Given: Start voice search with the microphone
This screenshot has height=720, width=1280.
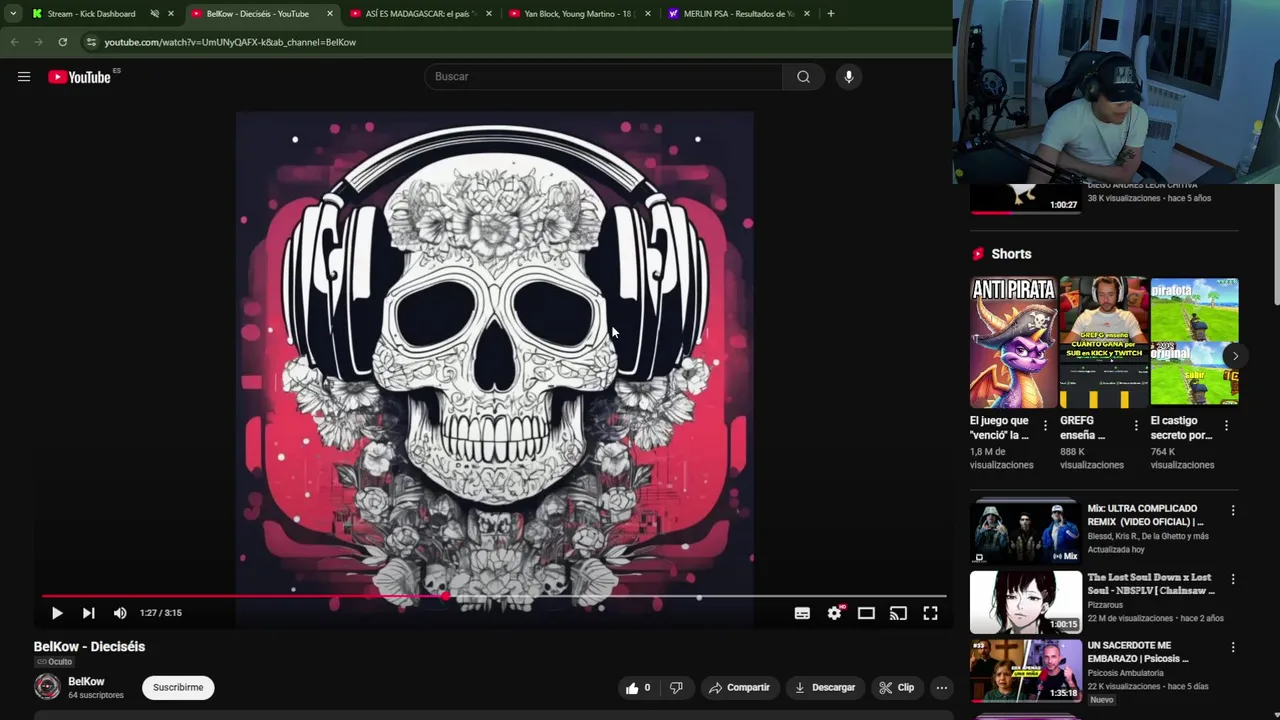Looking at the screenshot, I should pyautogui.click(x=848, y=77).
